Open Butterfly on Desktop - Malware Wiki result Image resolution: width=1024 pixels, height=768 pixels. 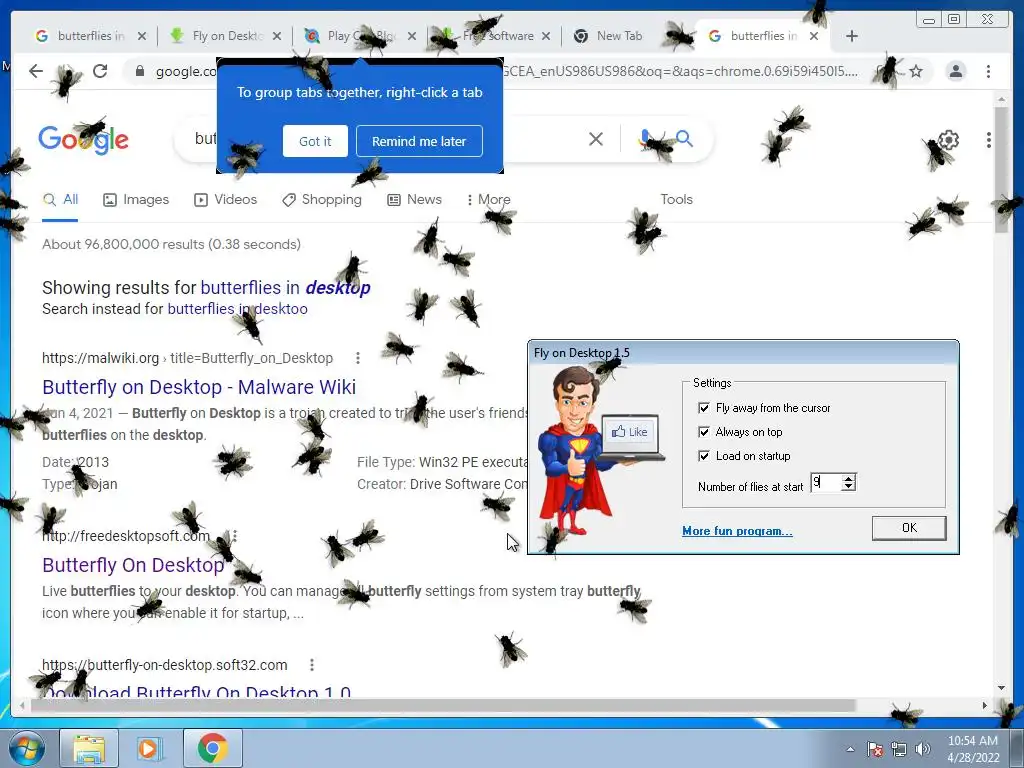199,387
